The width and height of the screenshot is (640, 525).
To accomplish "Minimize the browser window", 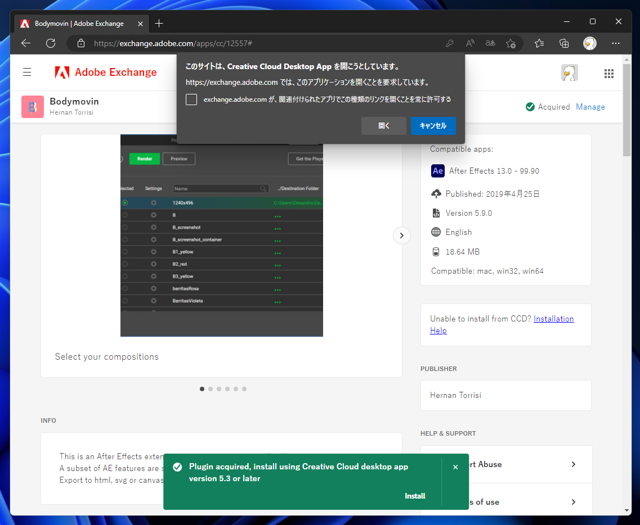I will coord(567,22).
